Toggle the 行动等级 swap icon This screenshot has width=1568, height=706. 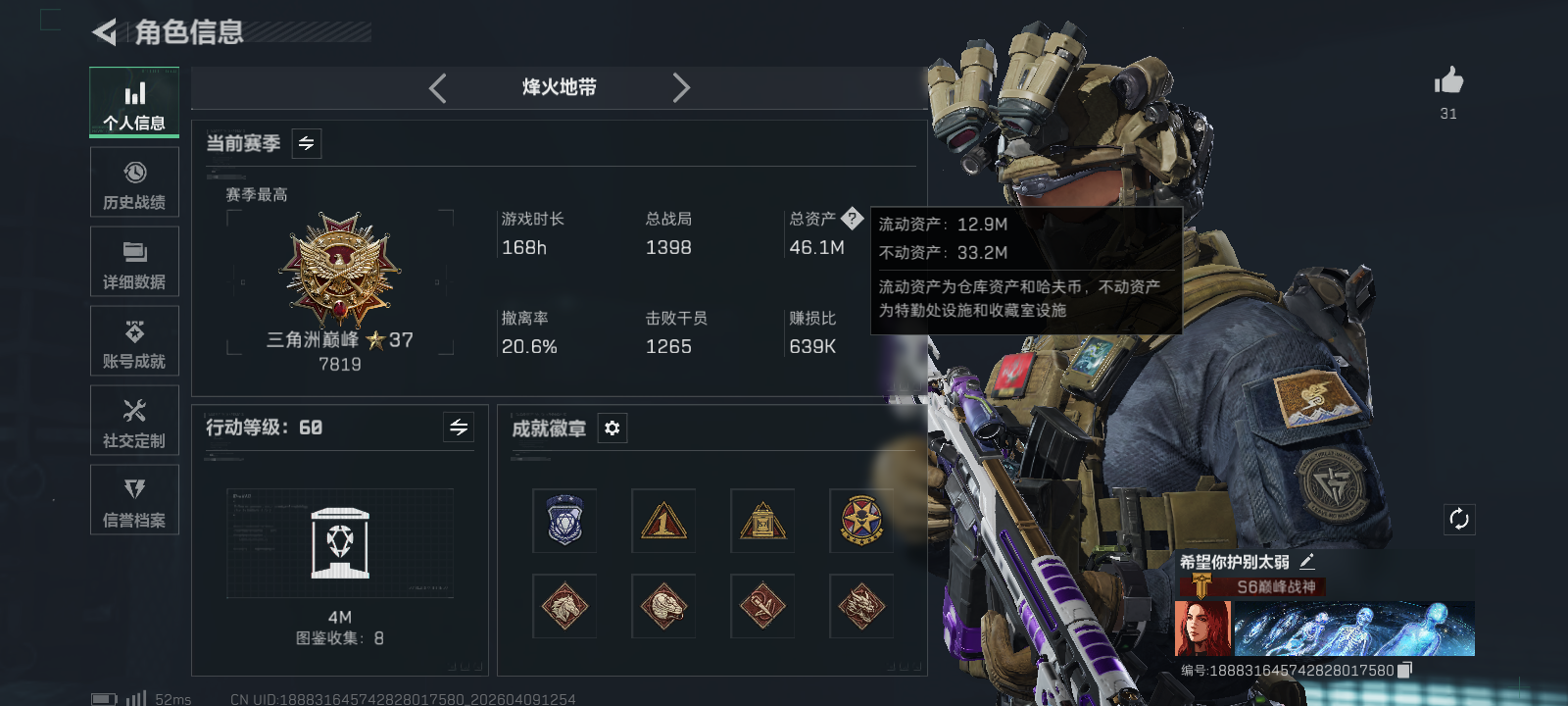[x=459, y=428]
